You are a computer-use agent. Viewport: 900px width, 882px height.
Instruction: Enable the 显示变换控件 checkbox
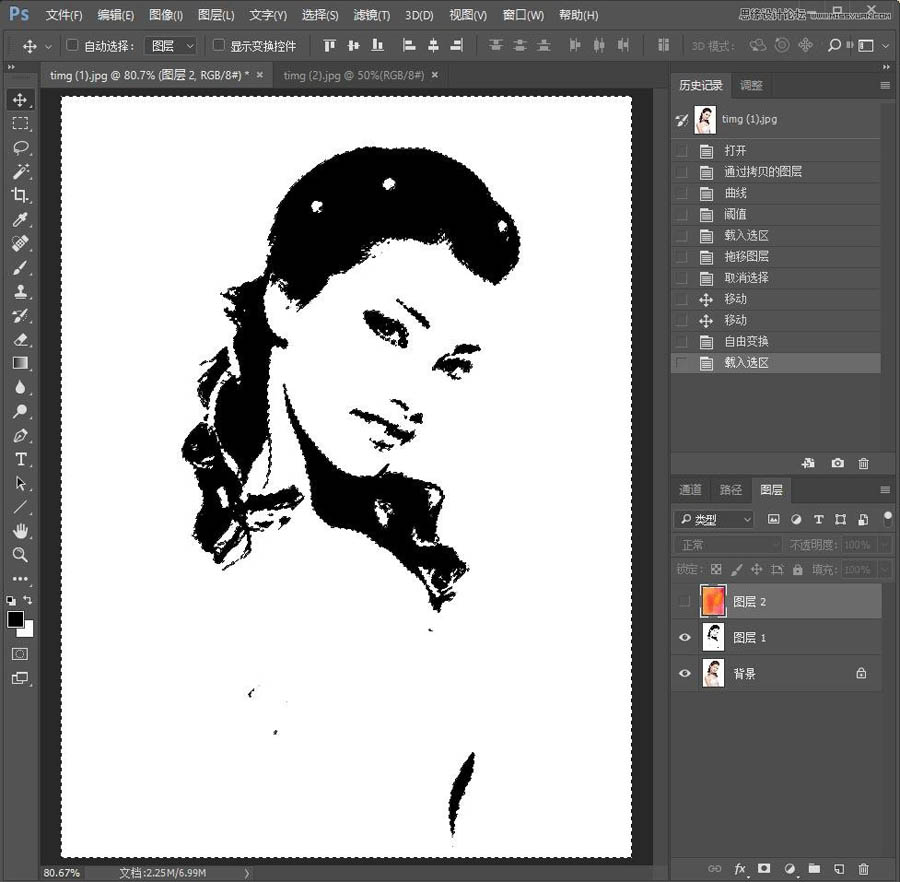[219, 46]
